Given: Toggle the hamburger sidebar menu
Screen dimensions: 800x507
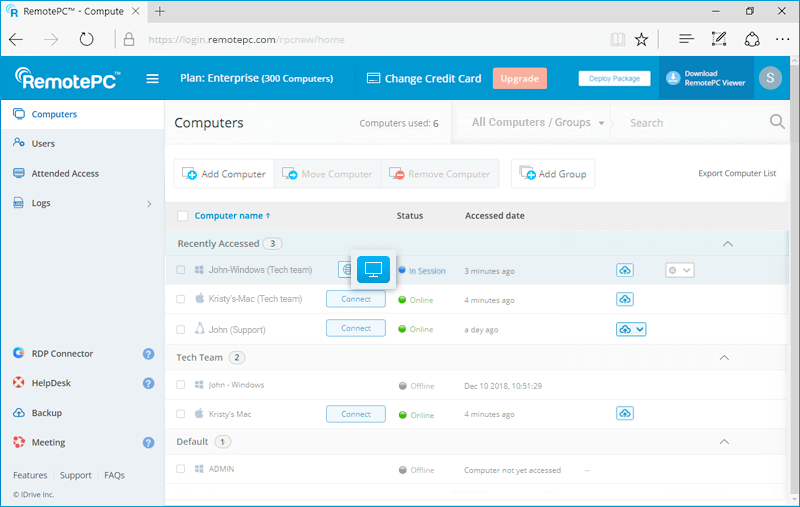Looking at the screenshot, I should [152, 79].
